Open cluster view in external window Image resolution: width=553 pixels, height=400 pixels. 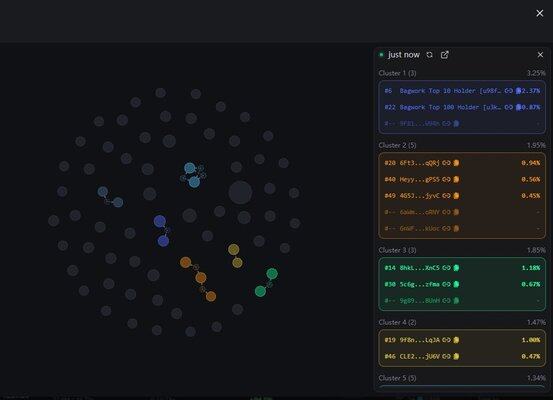tap(445, 55)
